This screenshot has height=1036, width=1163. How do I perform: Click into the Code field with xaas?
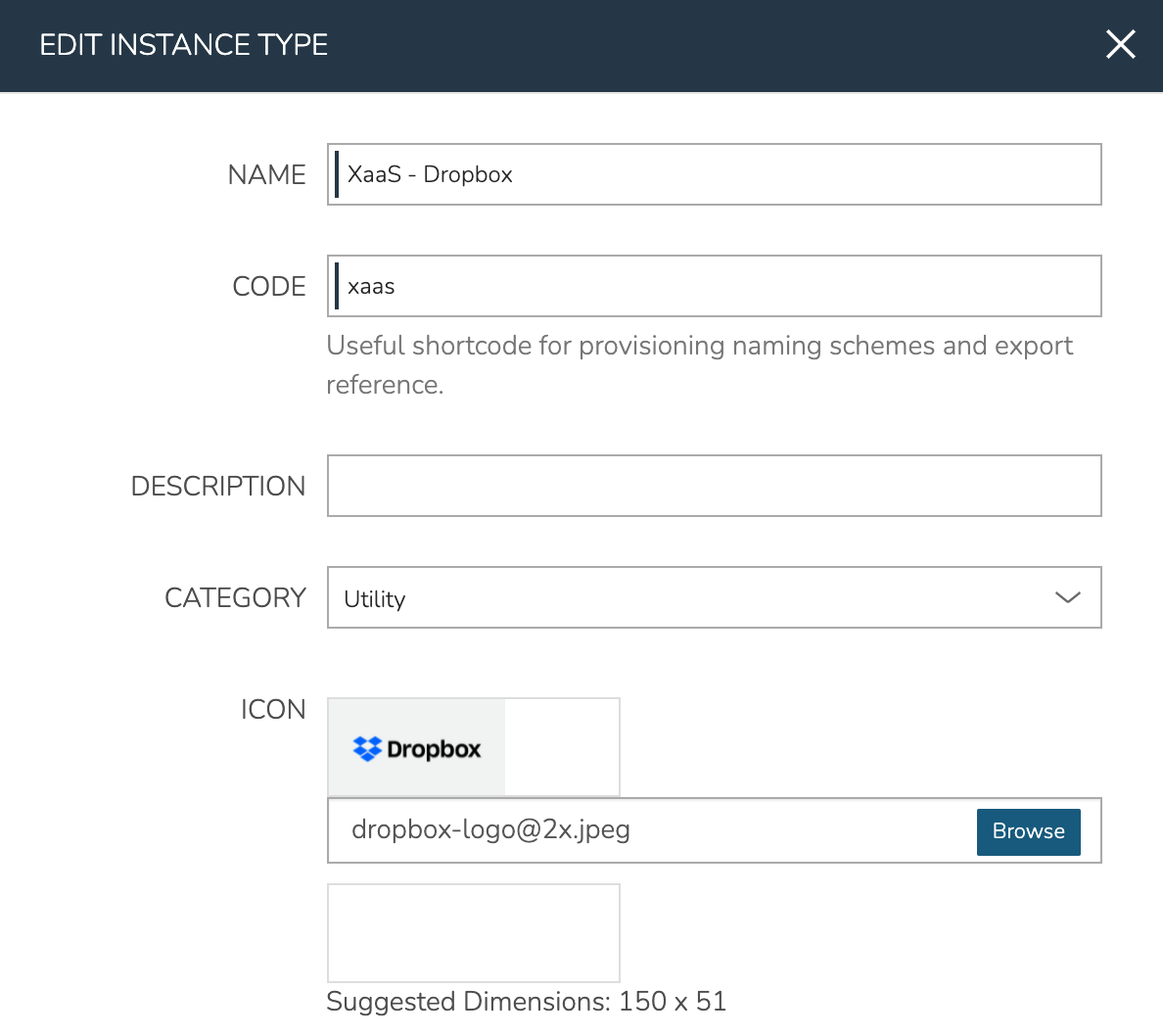point(715,286)
